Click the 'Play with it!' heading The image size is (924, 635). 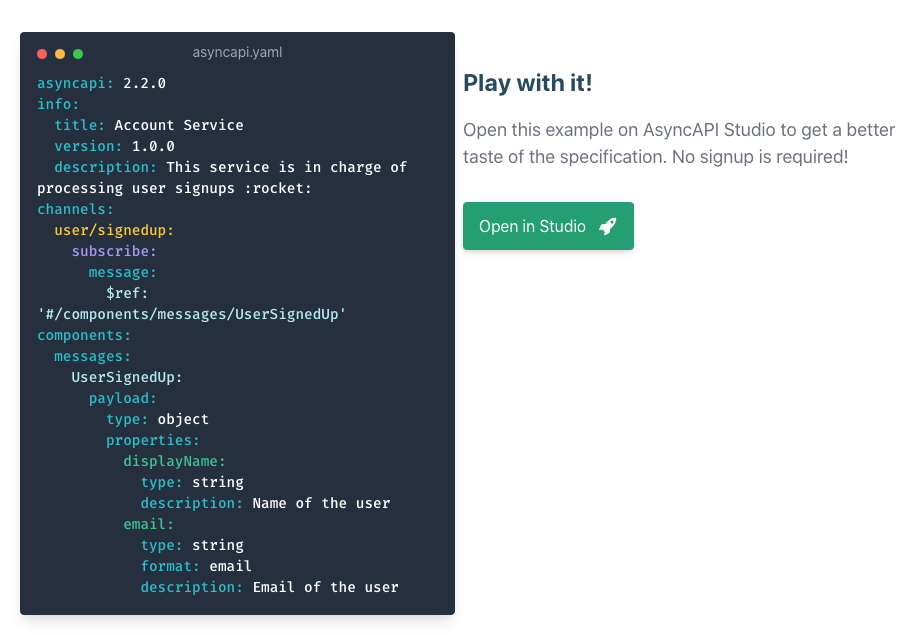(x=527, y=83)
